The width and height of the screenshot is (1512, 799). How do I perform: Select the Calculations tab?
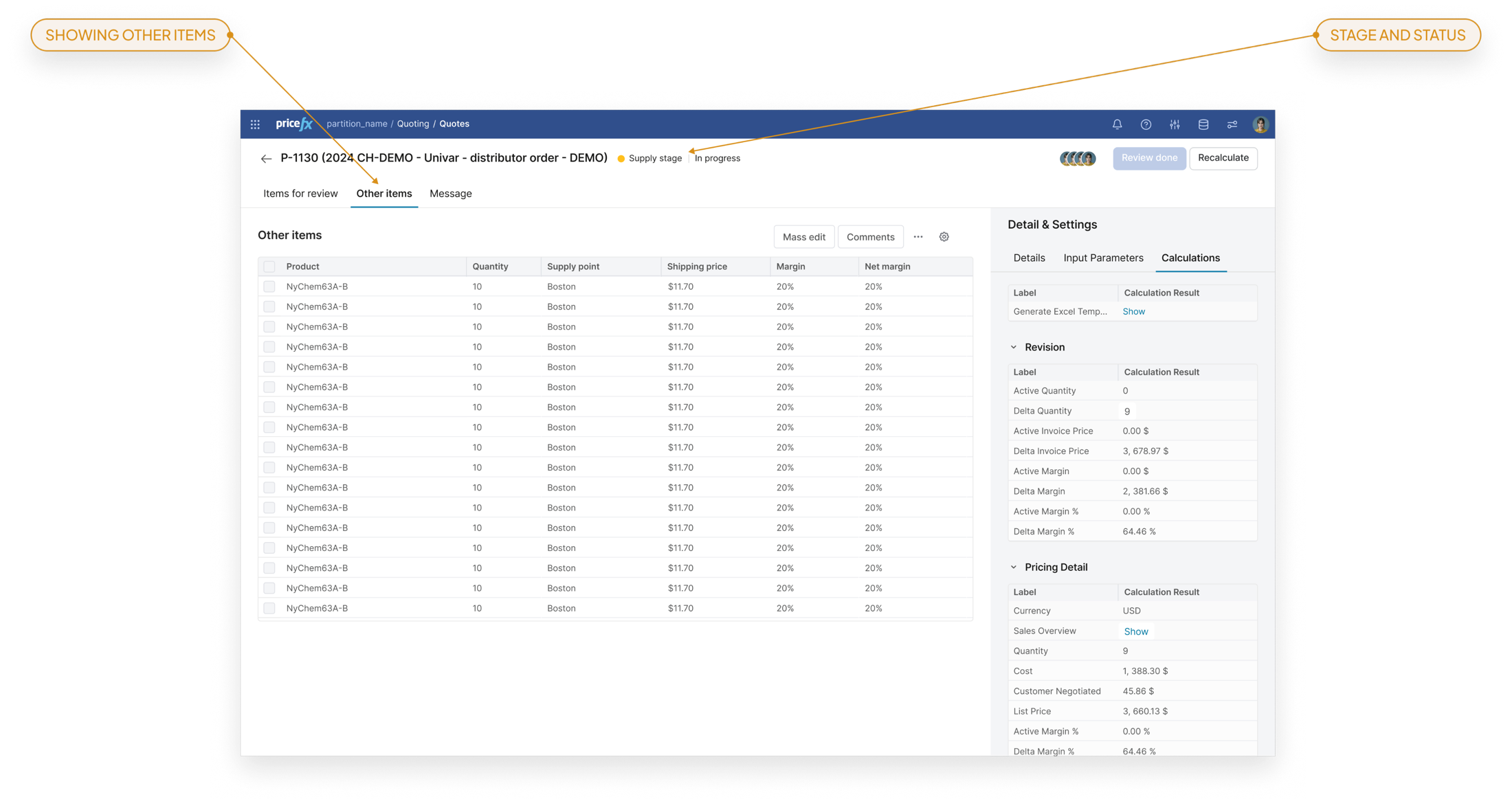click(x=1190, y=258)
